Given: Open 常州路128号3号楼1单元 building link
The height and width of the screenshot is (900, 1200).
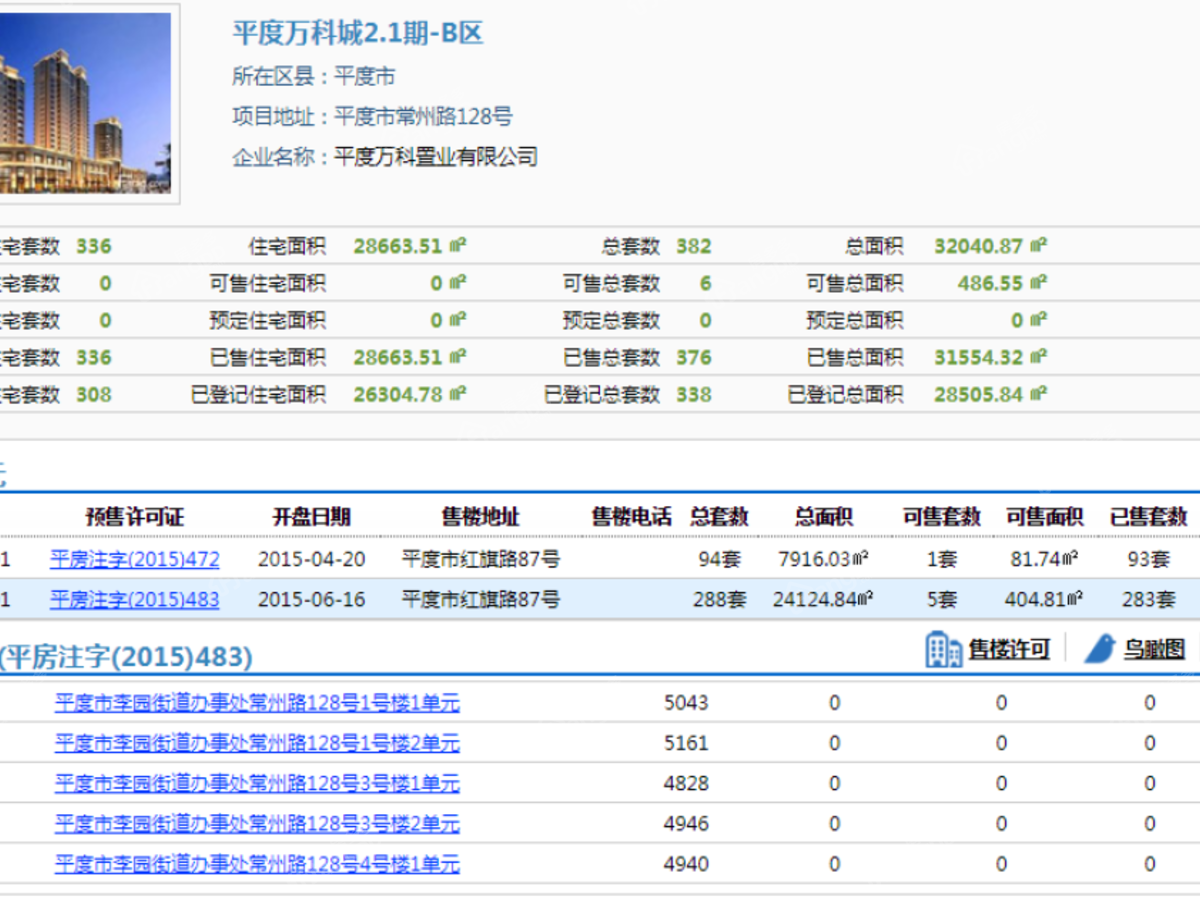Looking at the screenshot, I should pyautogui.click(x=257, y=783).
